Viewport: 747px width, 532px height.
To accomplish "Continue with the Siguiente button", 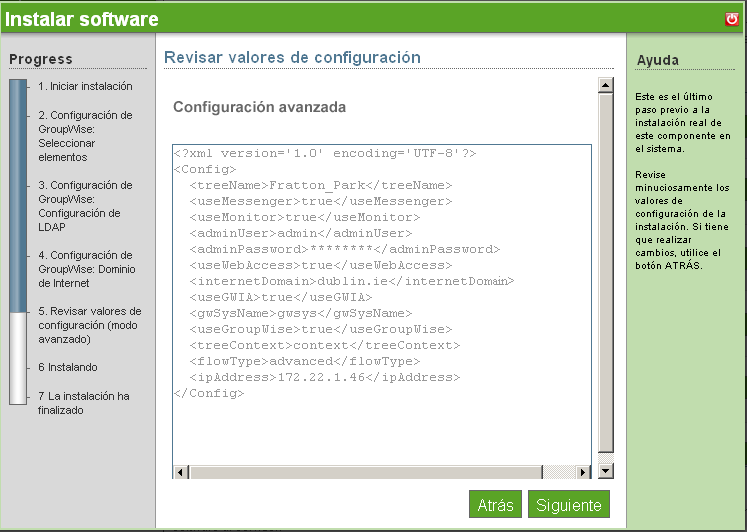I will (569, 504).
